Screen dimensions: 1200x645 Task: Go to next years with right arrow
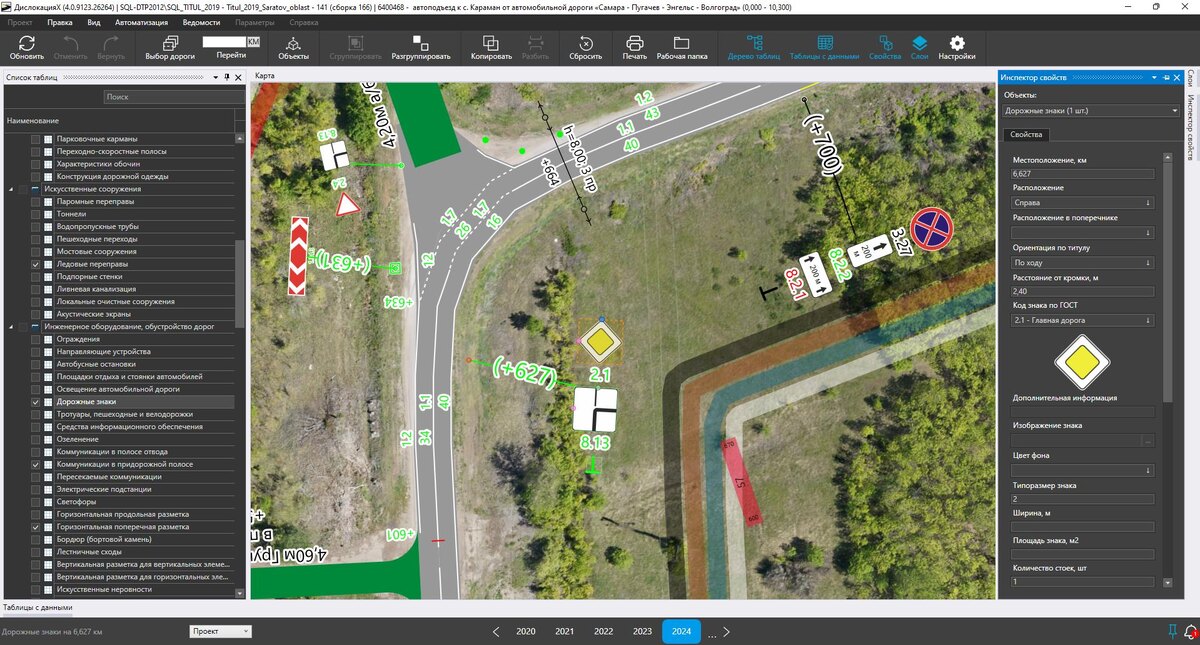click(x=727, y=631)
